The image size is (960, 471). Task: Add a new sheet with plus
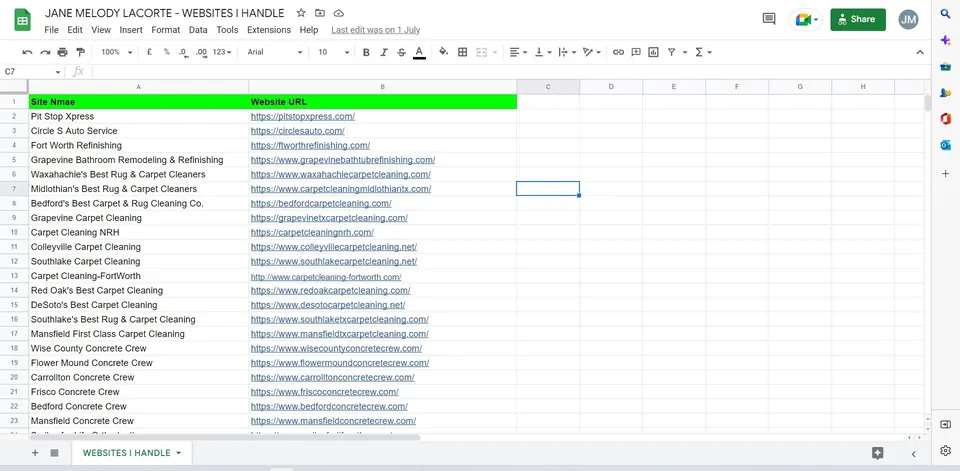[35, 453]
